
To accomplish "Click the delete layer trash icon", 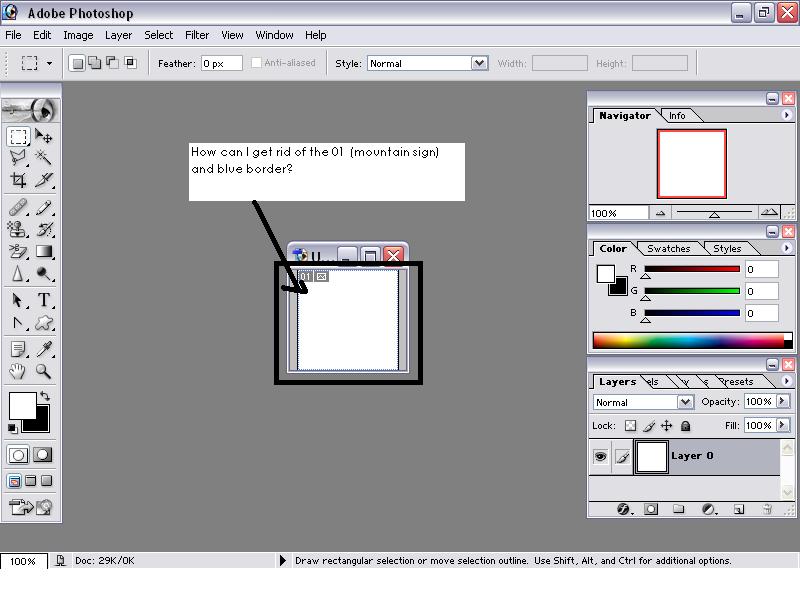I will pos(767,509).
